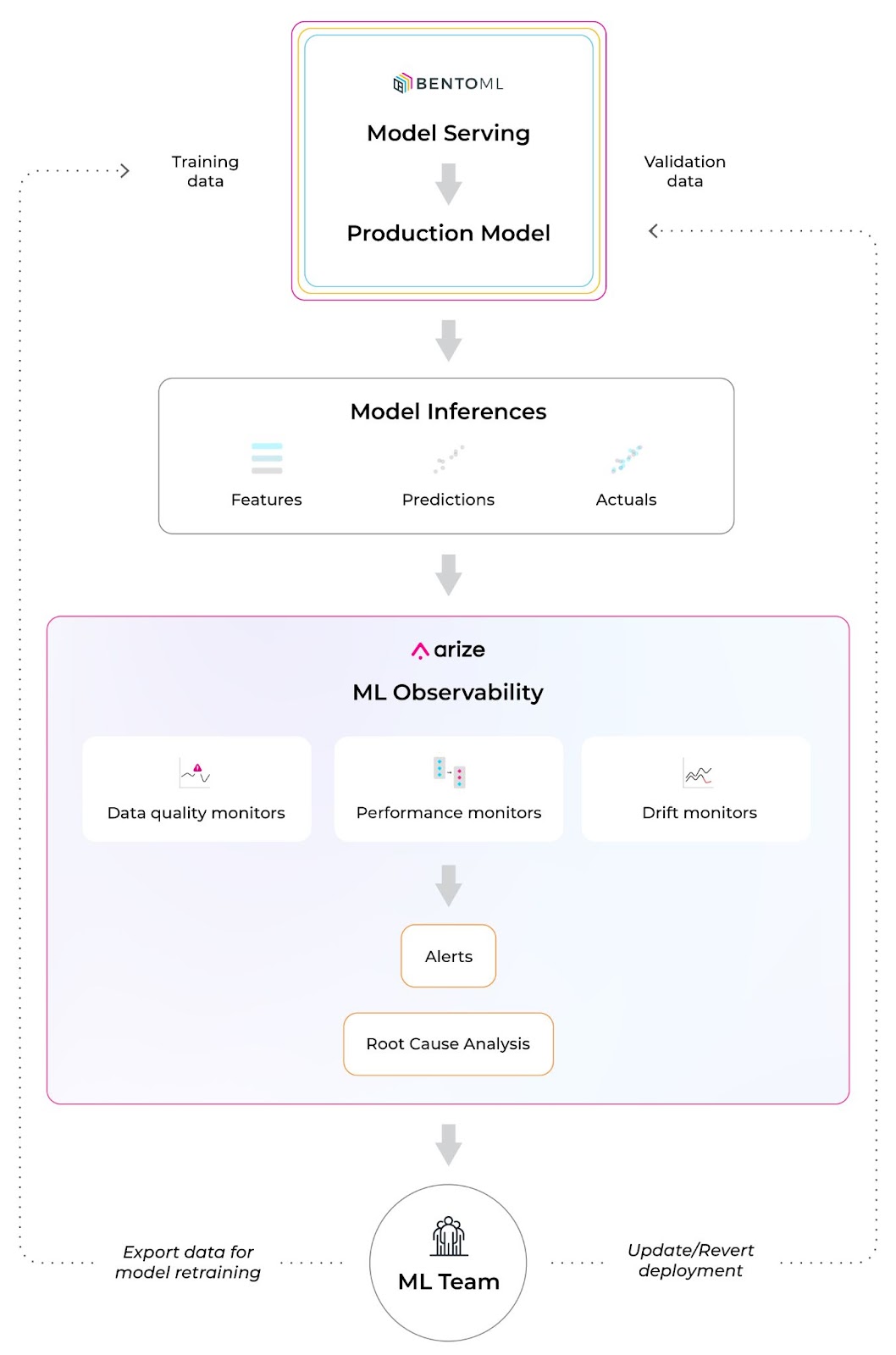
Task: Click the Arize logo icon
Action: click(x=420, y=650)
